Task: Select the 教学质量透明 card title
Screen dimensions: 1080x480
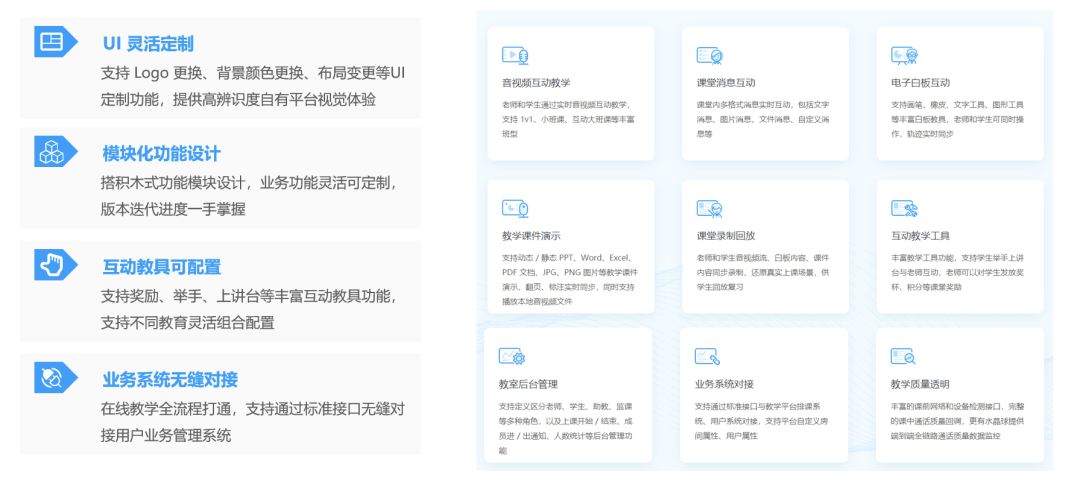Action: point(920,384)
